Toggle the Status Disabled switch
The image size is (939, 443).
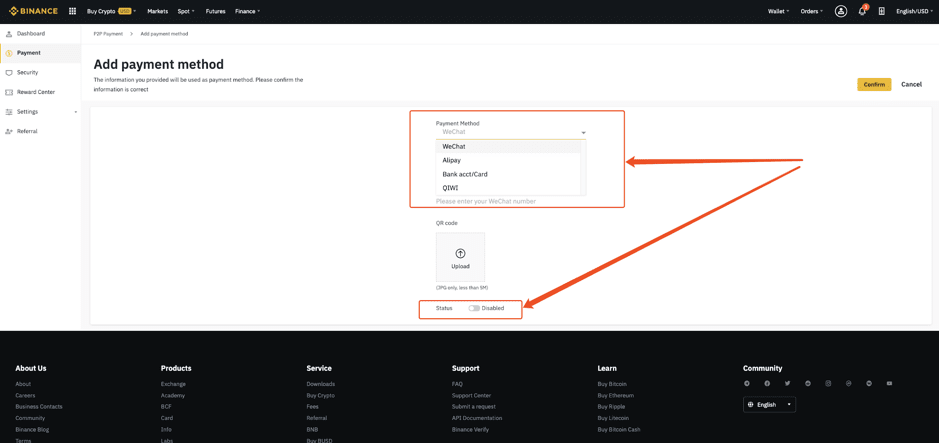(474, 308)
